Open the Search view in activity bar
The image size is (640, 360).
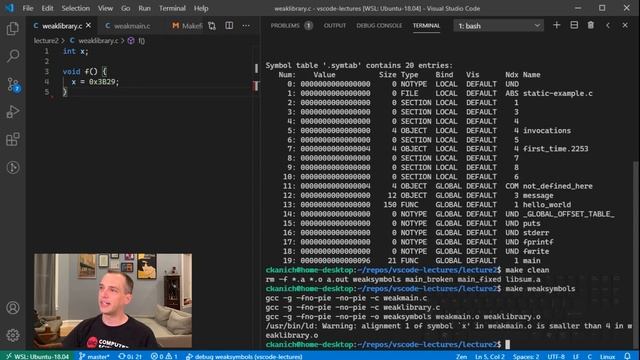[13, 56]
